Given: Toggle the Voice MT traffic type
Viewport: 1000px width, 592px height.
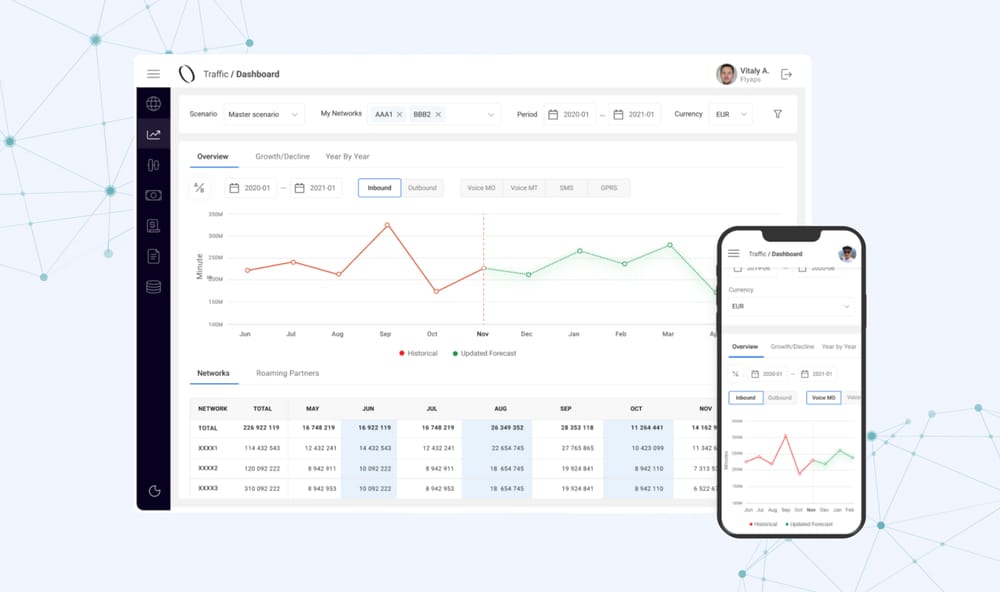Looking at the screenshot, I should point(524,187).
